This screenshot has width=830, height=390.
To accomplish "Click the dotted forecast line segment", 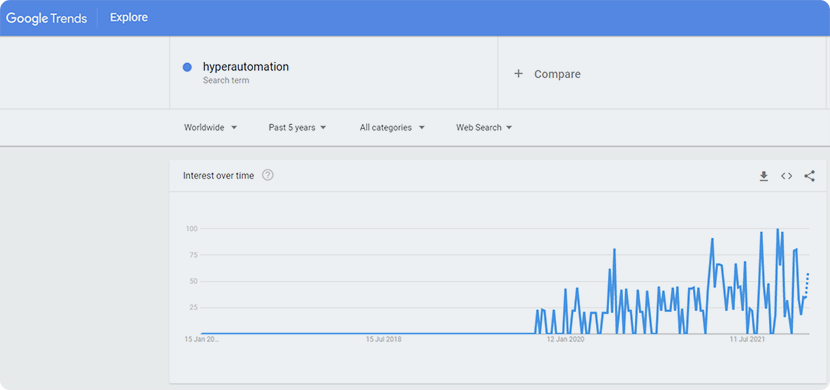I will [x=807, y=284].
